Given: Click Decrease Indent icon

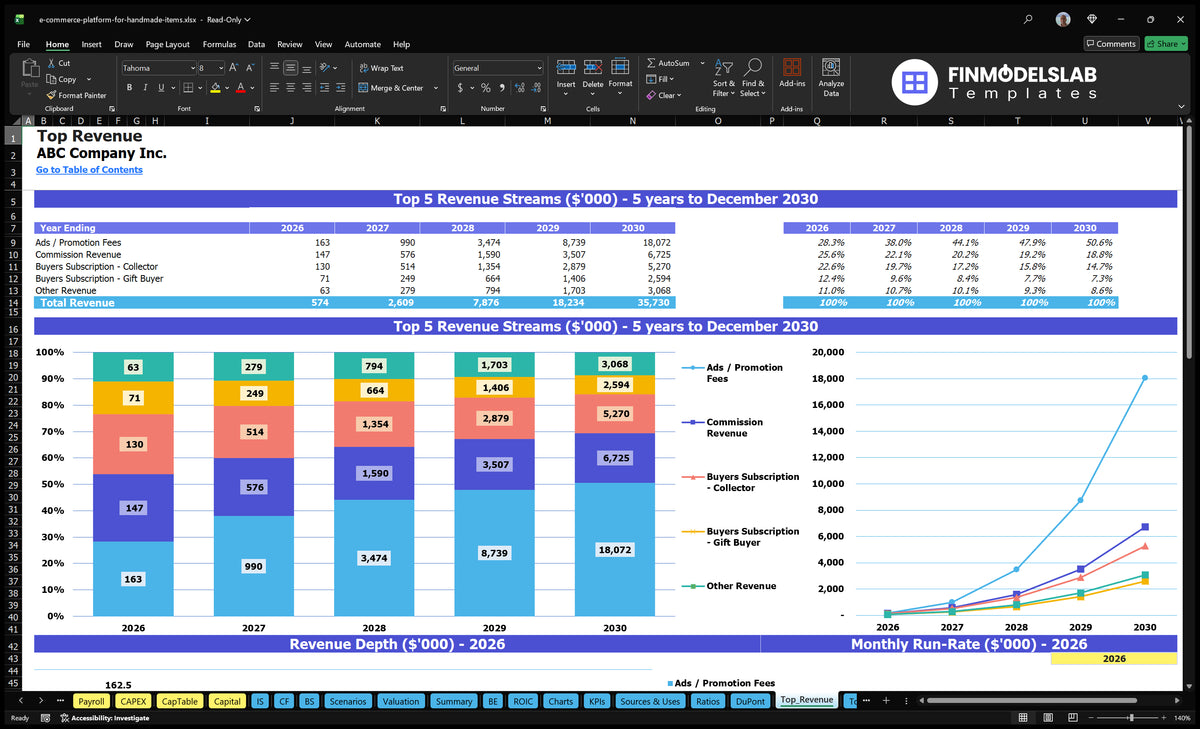Looking at the screenshot, I should [x=325, y=88].
